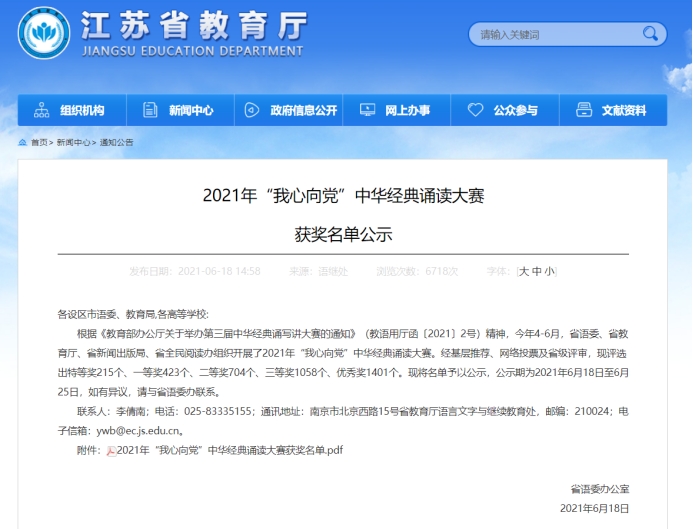Set font size to medium (中)
Viewport: 693px width, 530px height.
click(x=536, y=271)
